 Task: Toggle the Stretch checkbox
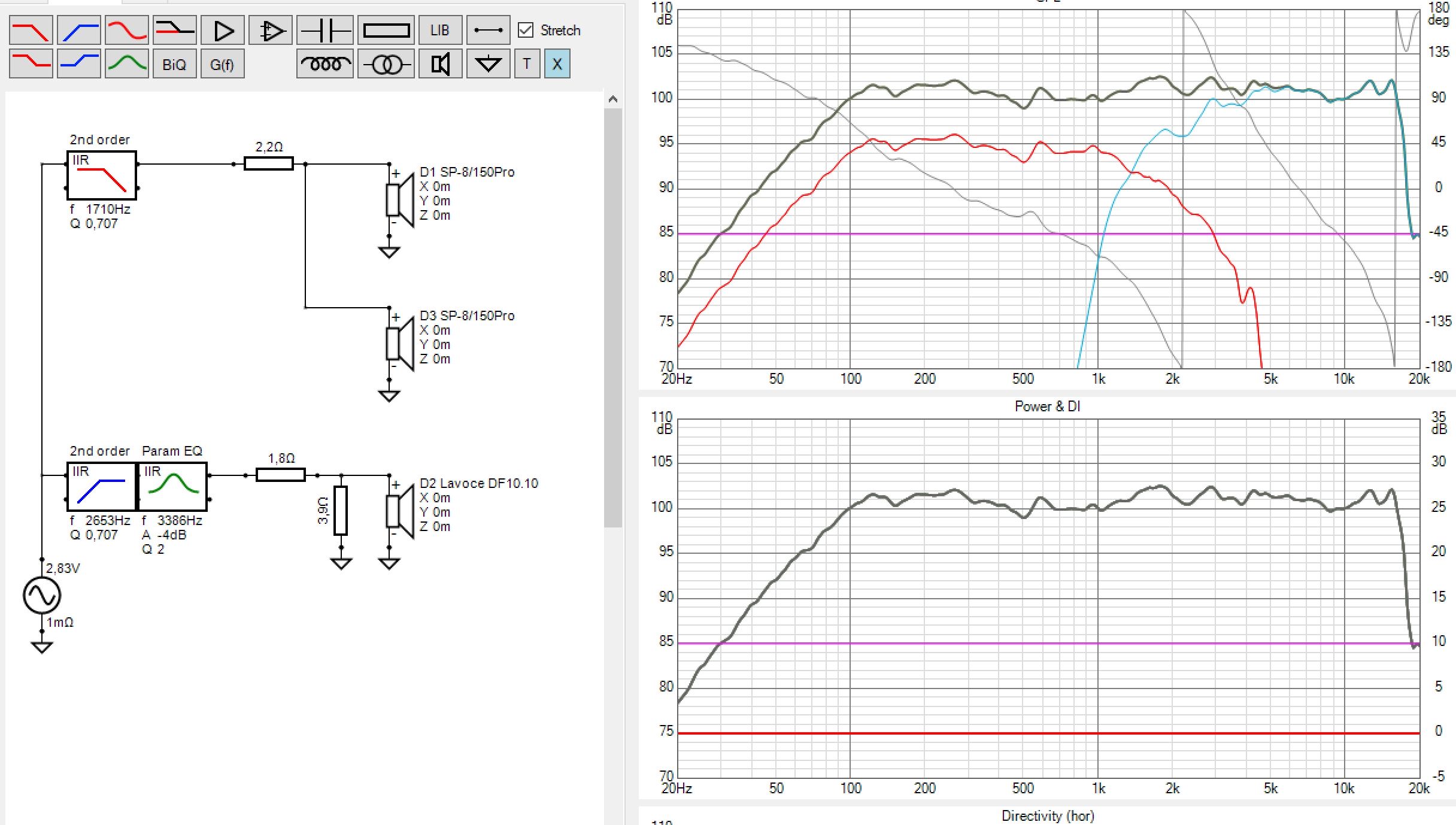pyautogui.click(x=526, y=30)
